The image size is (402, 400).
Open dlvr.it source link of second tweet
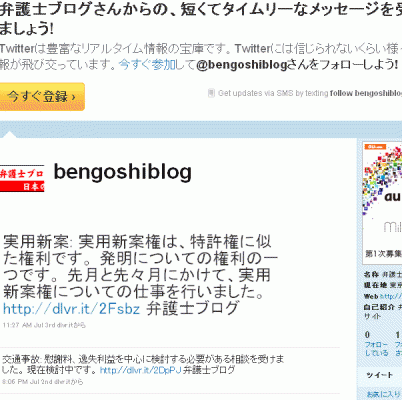click(62, 382)
